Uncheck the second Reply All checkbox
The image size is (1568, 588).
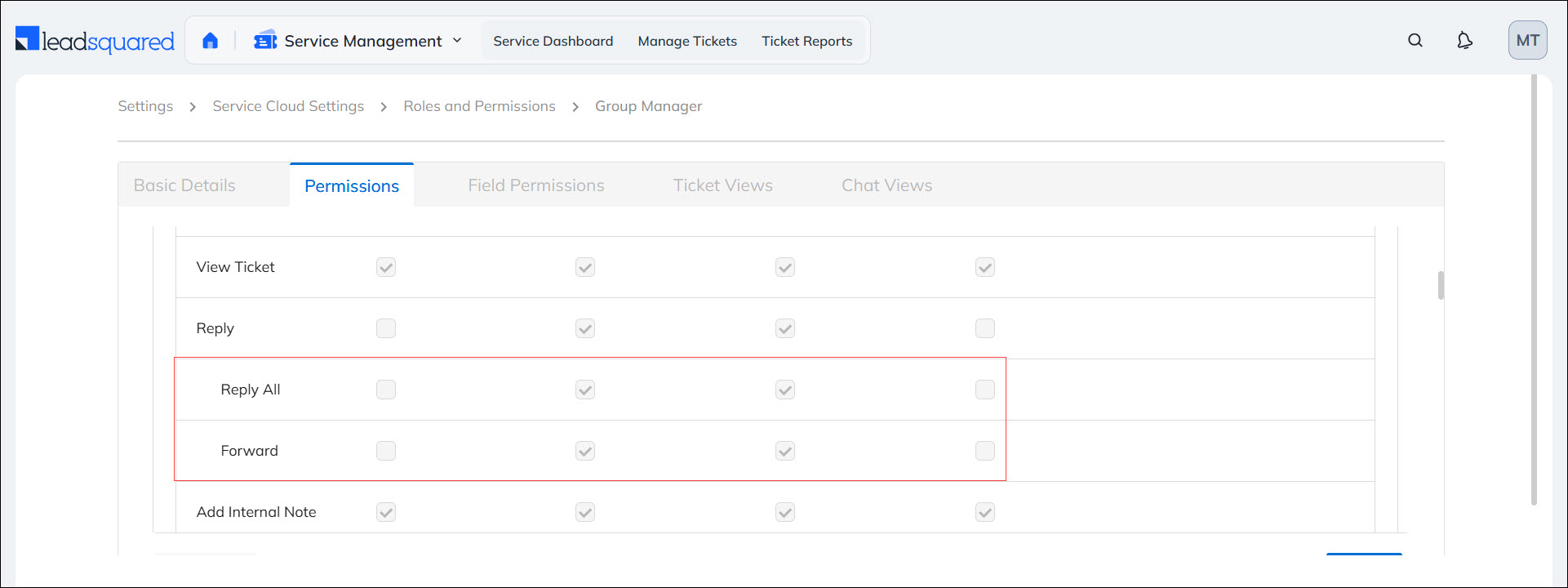(x=585, y=390)
